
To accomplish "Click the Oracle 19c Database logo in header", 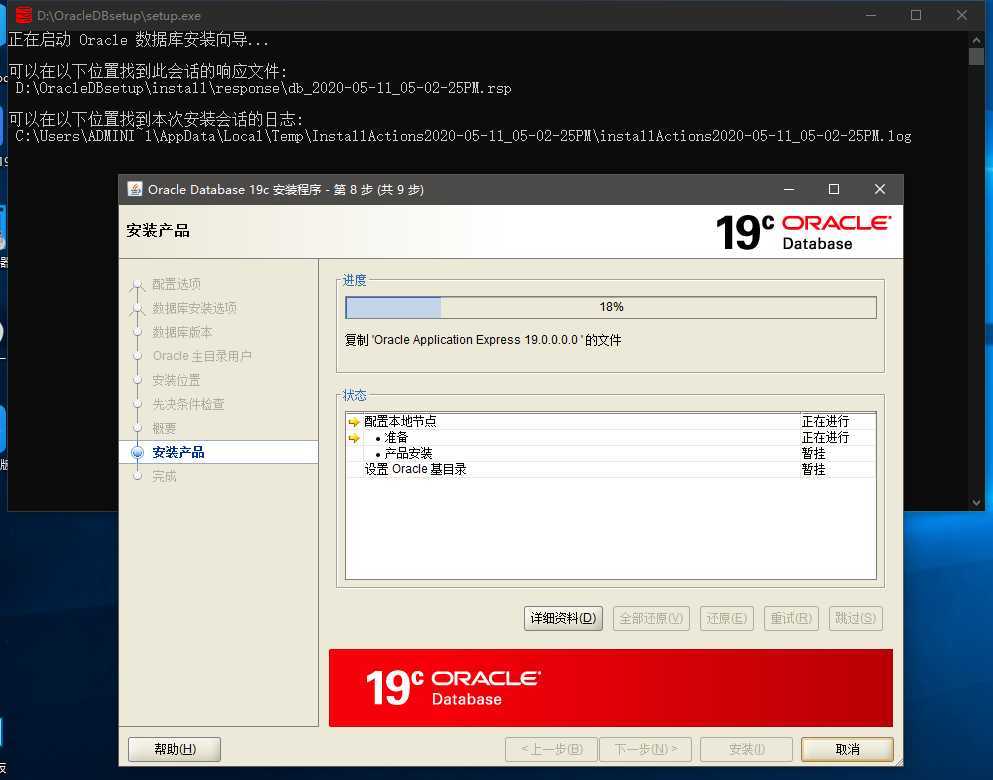I will (803, 232).
